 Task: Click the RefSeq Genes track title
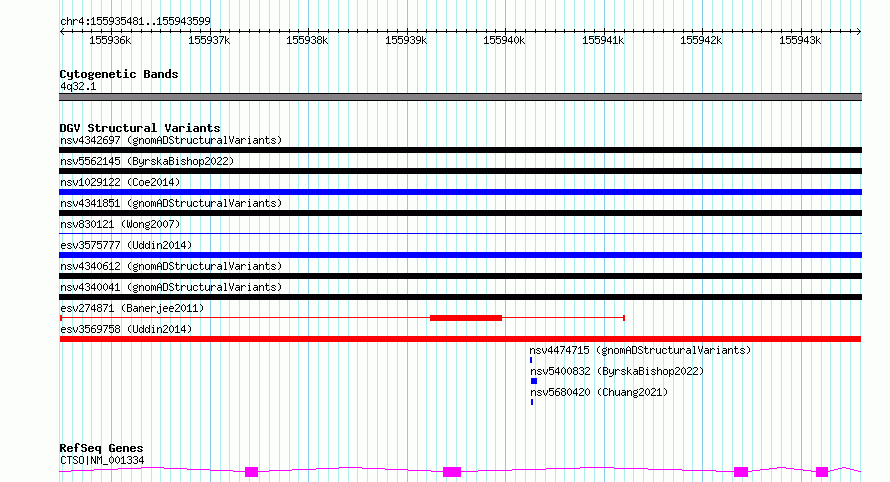click(101, 448)
